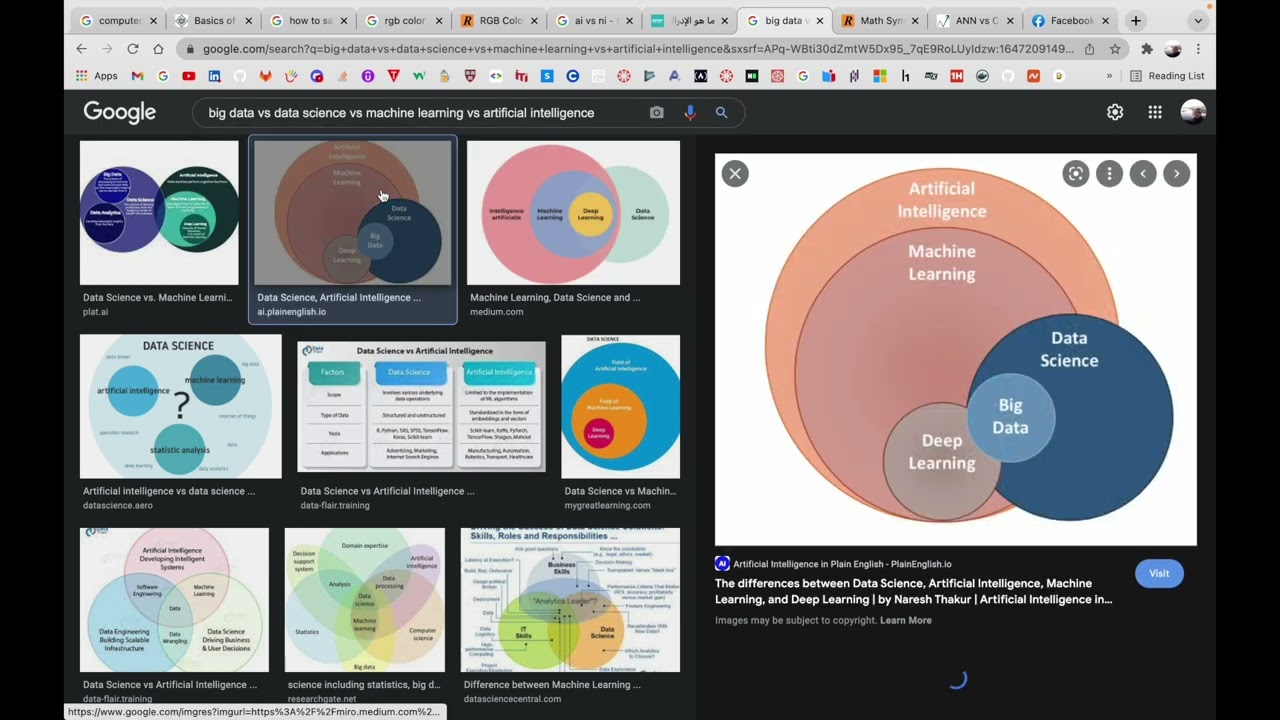Open the datasciencecentral.com image thumbnail
1280x720 pixels.
click(x=570, y=600)
